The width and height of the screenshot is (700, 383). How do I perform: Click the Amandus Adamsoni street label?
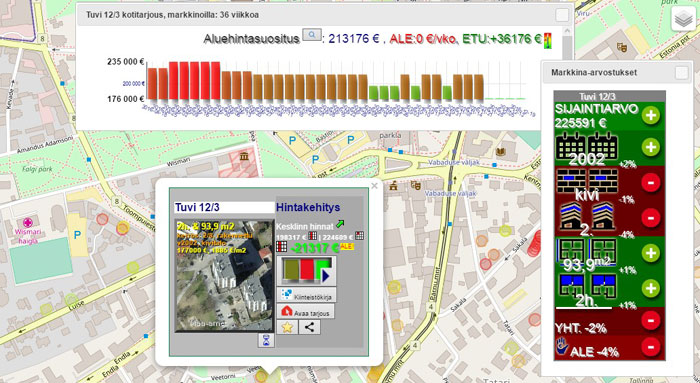tap(45, 145)
